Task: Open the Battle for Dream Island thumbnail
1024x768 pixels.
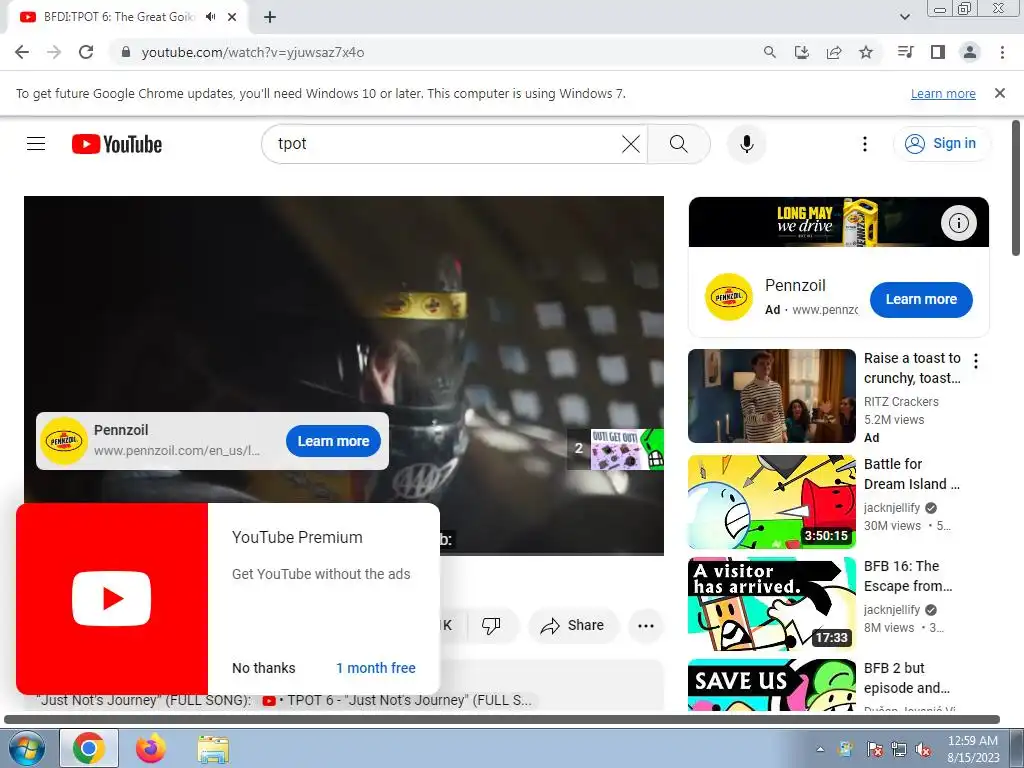Action: click(771, 502)
